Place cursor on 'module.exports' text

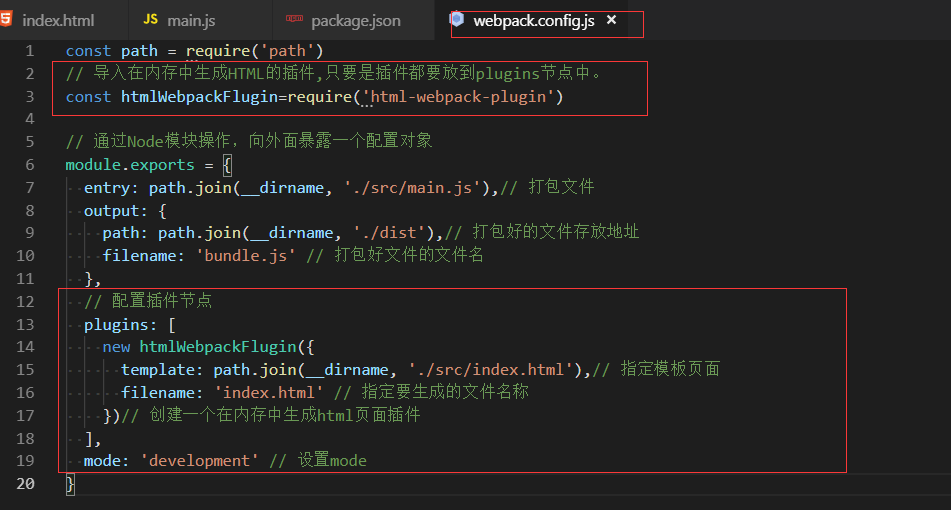pos(130,165)
